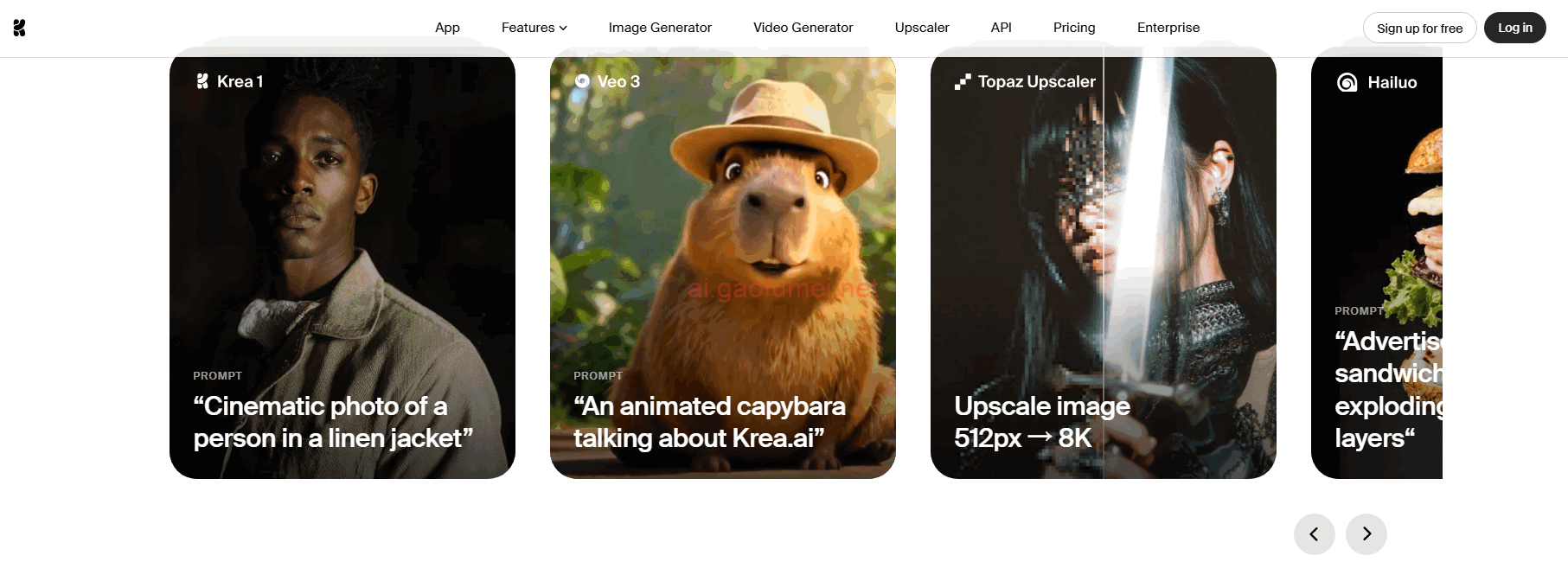Go to previous carousel slide arrow
The height and width of the screenshot is (581, 1568).
(x=1314, y=534)
